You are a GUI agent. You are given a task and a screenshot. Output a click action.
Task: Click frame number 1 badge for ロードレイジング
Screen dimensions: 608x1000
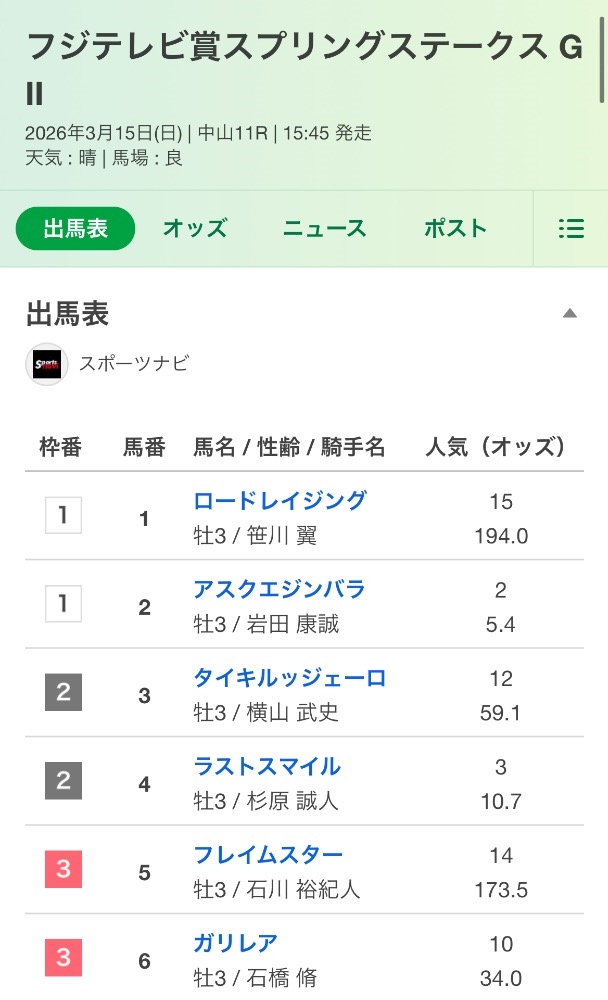coord(64,516)
